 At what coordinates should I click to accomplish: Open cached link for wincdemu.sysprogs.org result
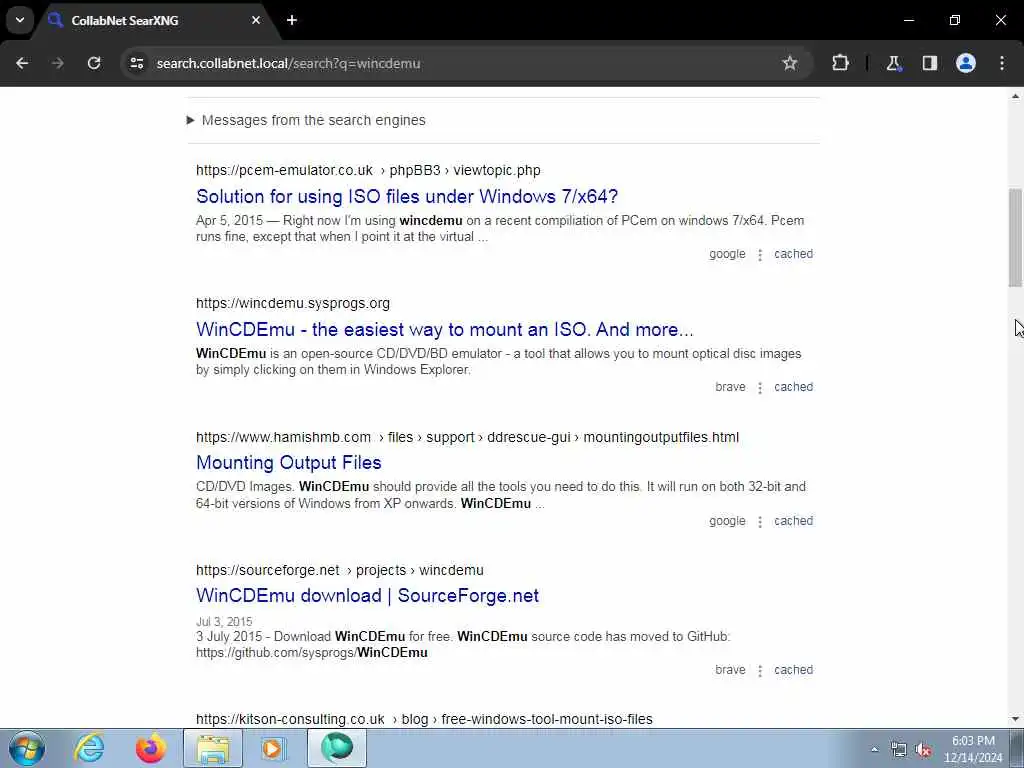793,387
